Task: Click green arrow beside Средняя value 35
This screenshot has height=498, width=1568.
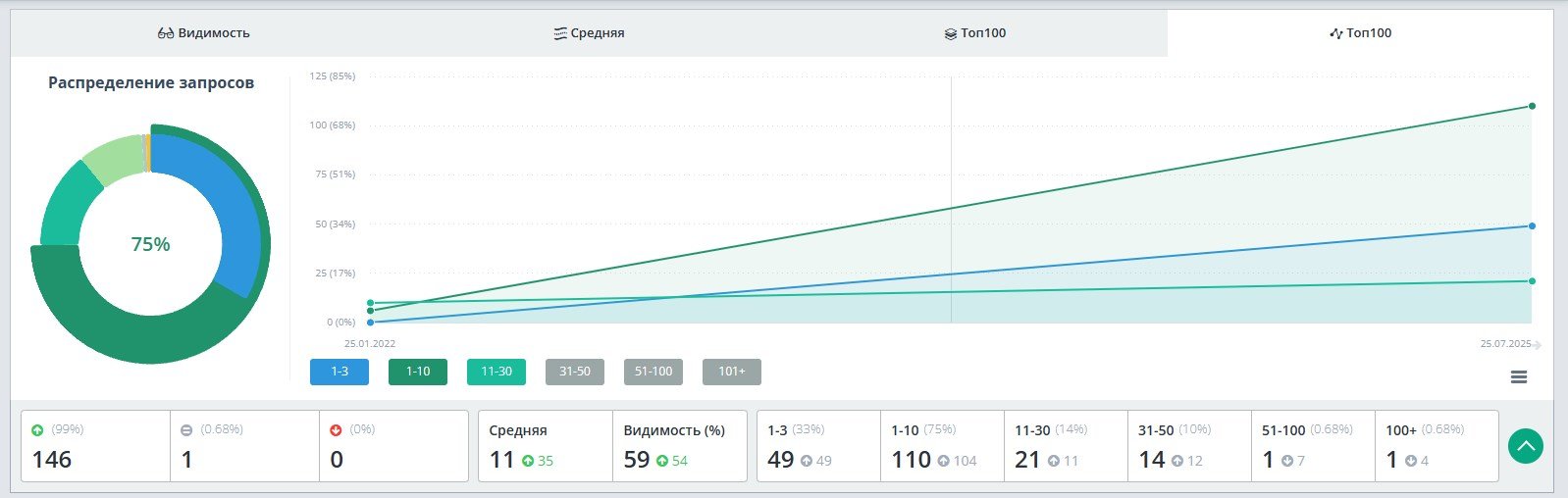Action: pos(528,461)
